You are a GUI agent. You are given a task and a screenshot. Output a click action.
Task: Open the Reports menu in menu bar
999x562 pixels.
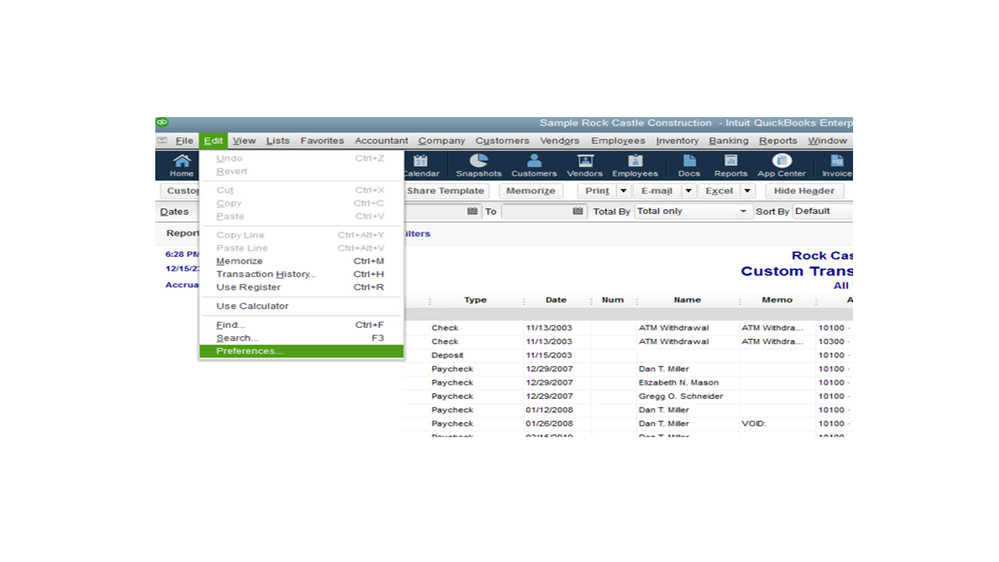point(778,140)
